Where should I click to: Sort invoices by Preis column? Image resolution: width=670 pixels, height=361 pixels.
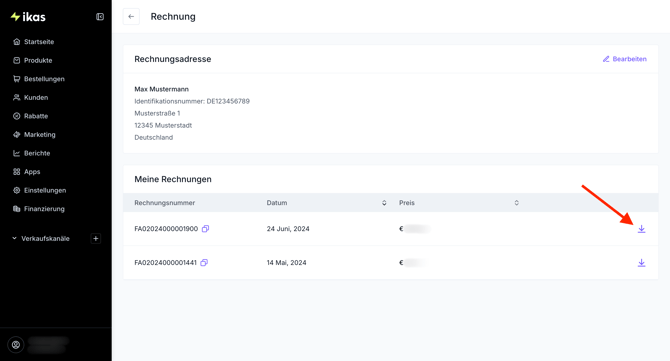pyautogui.click(x=517, y=203)
